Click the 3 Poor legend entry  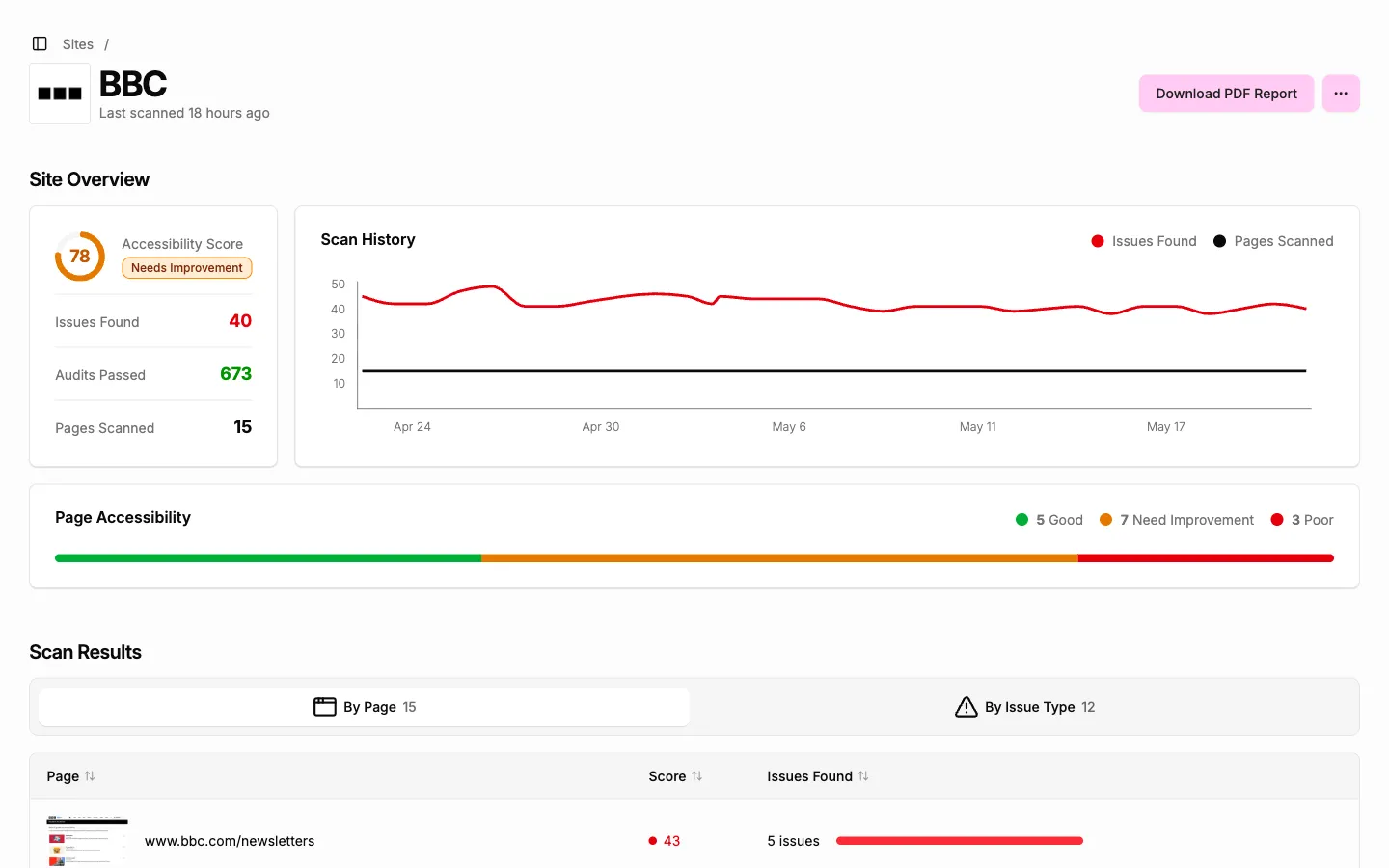(x=1302, y=520)
